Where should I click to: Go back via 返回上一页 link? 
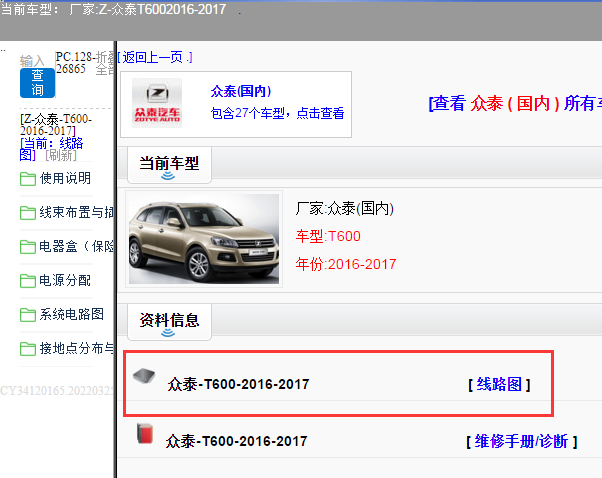coord(155,58)
